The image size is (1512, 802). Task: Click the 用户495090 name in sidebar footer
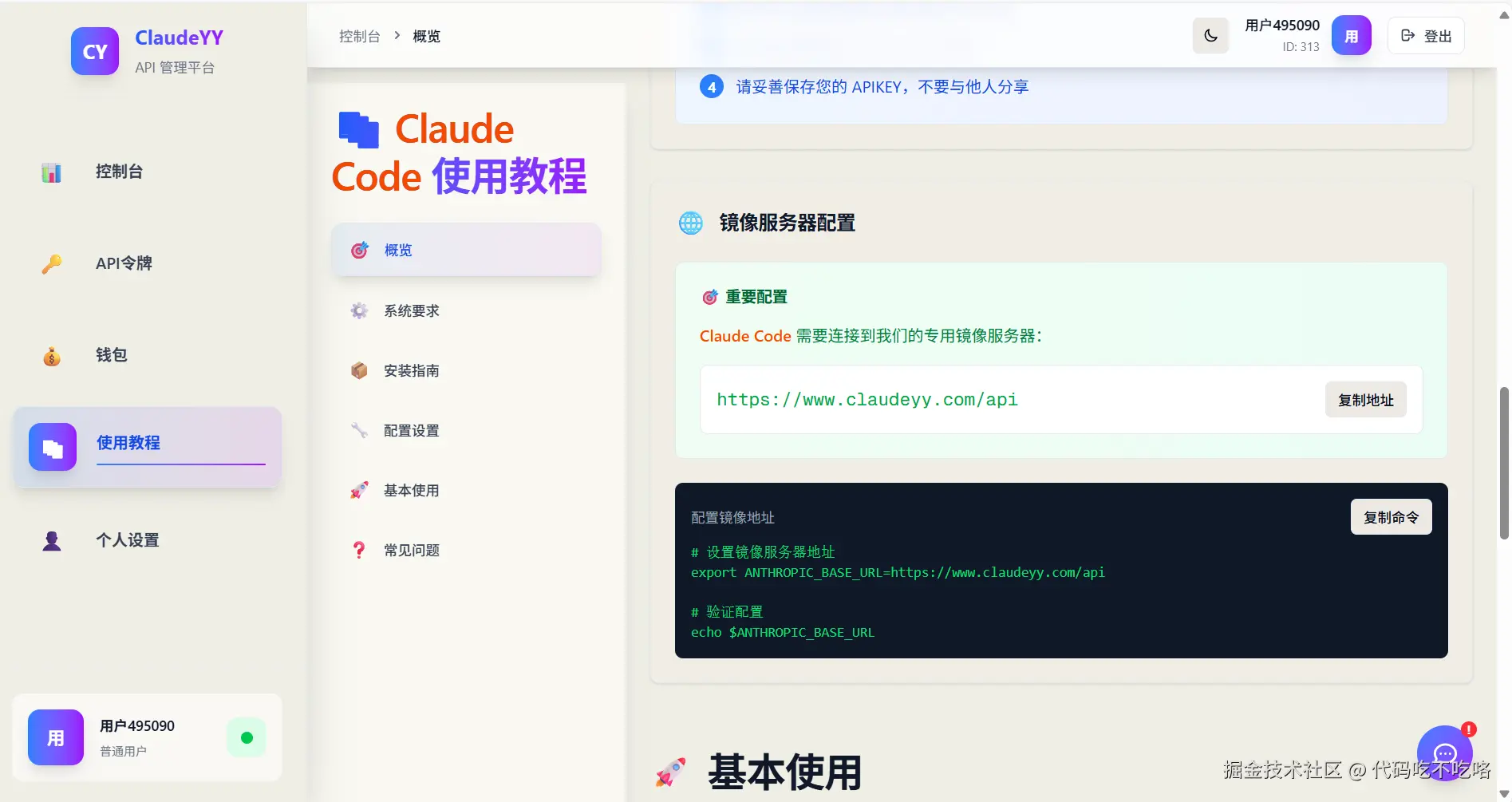(x=137, y=725)
